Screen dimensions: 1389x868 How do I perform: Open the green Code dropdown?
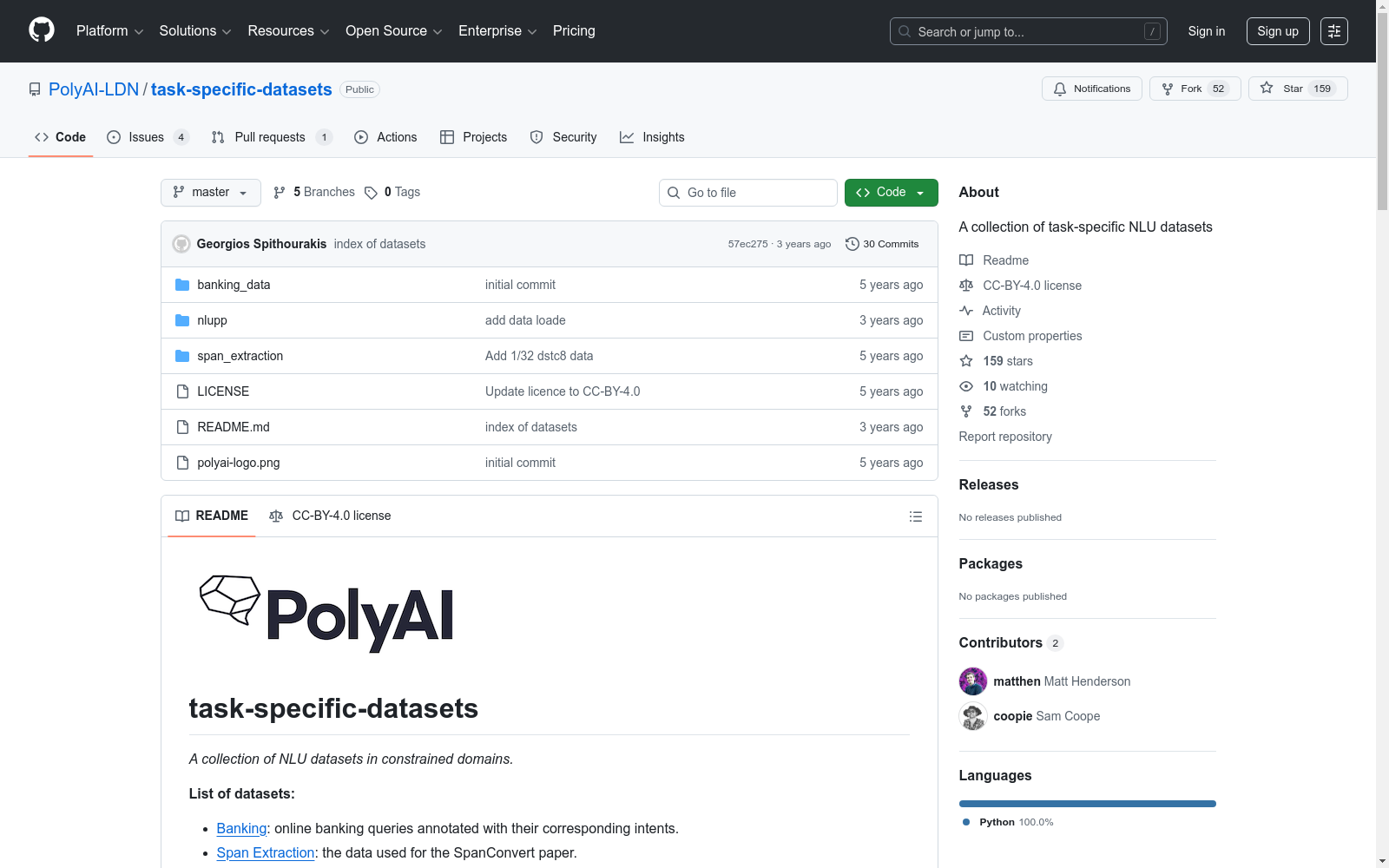pos(892,193)
